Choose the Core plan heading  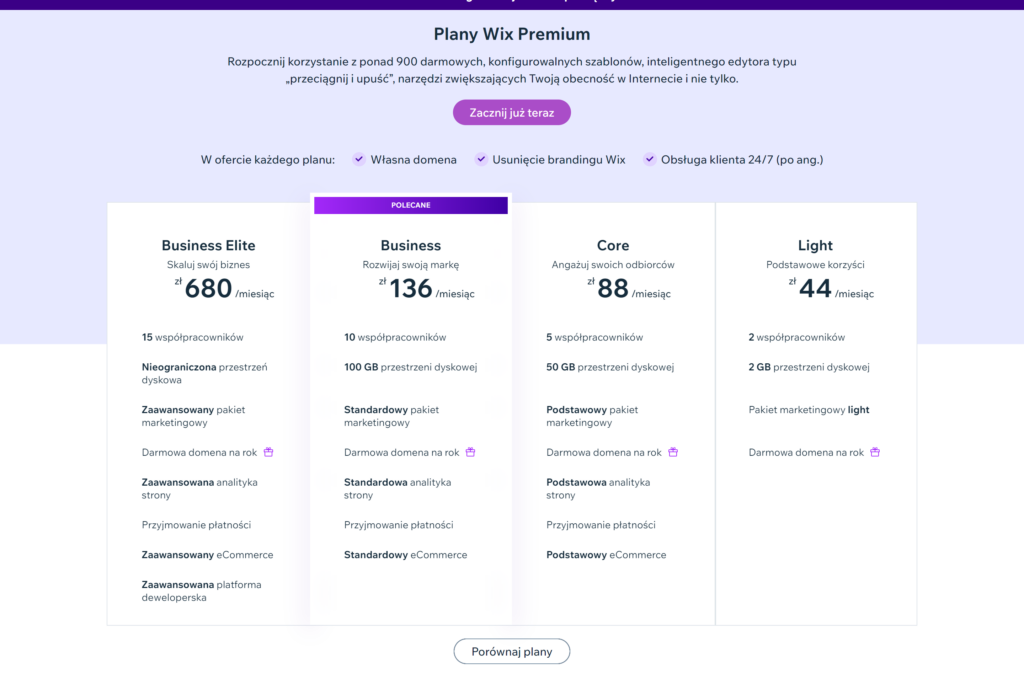613,245
